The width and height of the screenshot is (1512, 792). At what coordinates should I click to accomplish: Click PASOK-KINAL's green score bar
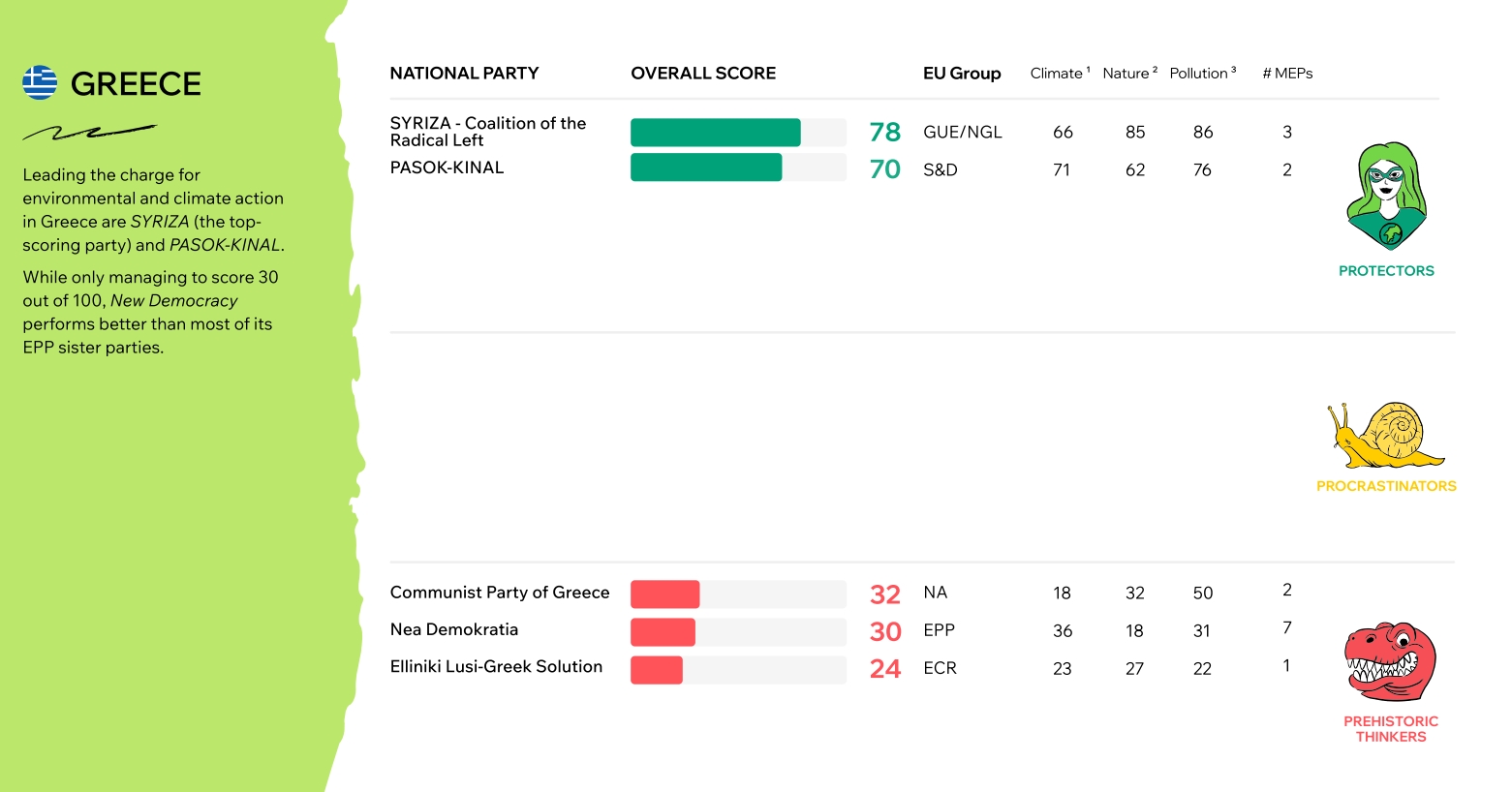pyautogui.click(x=705, y=168)
